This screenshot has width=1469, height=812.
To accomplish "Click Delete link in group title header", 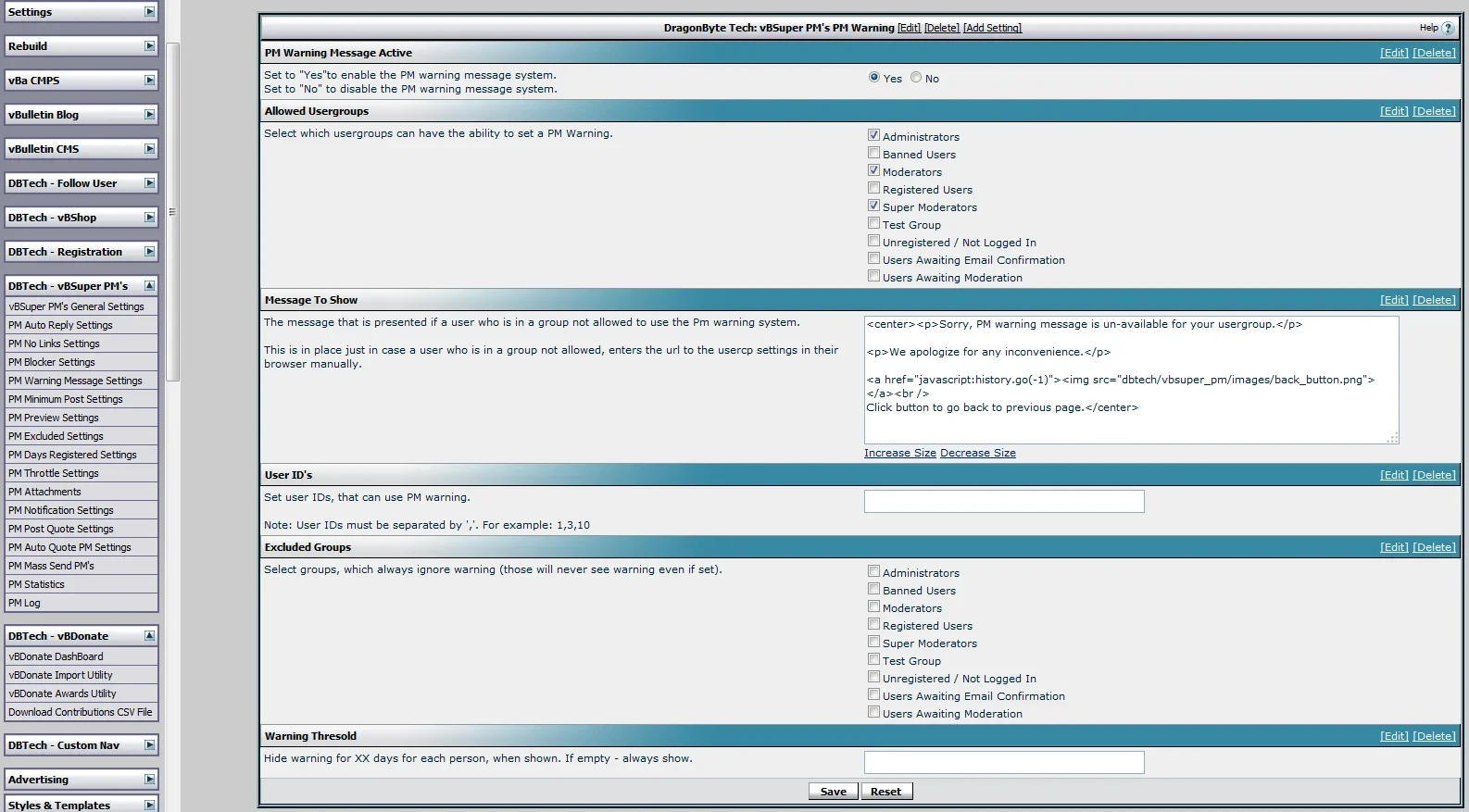I will [x=942, y=28].
